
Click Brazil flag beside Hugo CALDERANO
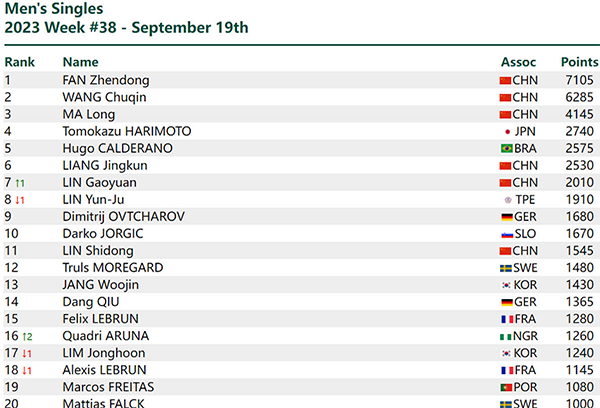click(x=505, y=148)
